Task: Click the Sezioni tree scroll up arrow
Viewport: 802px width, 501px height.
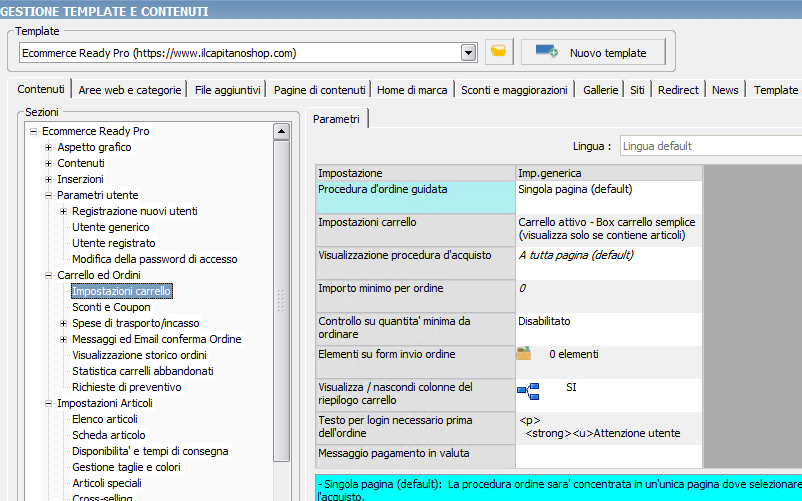Action: pyautogui.click(x=281, y=131)
